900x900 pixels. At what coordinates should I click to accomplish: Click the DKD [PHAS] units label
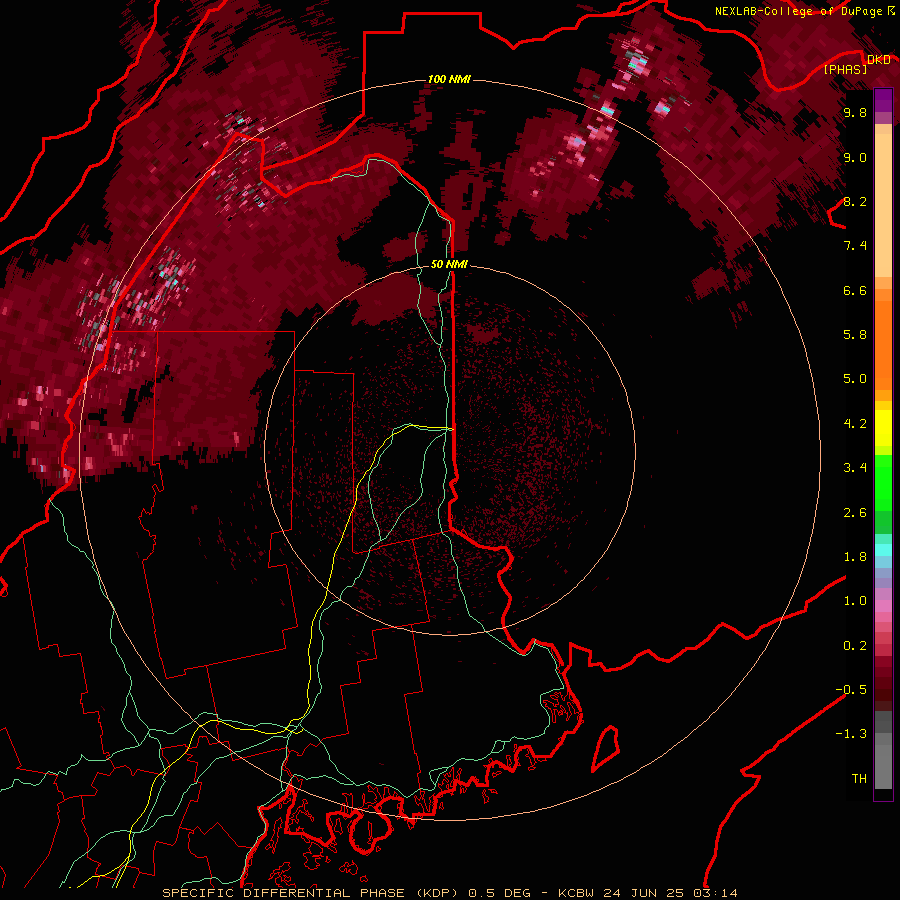click(858, 64)
